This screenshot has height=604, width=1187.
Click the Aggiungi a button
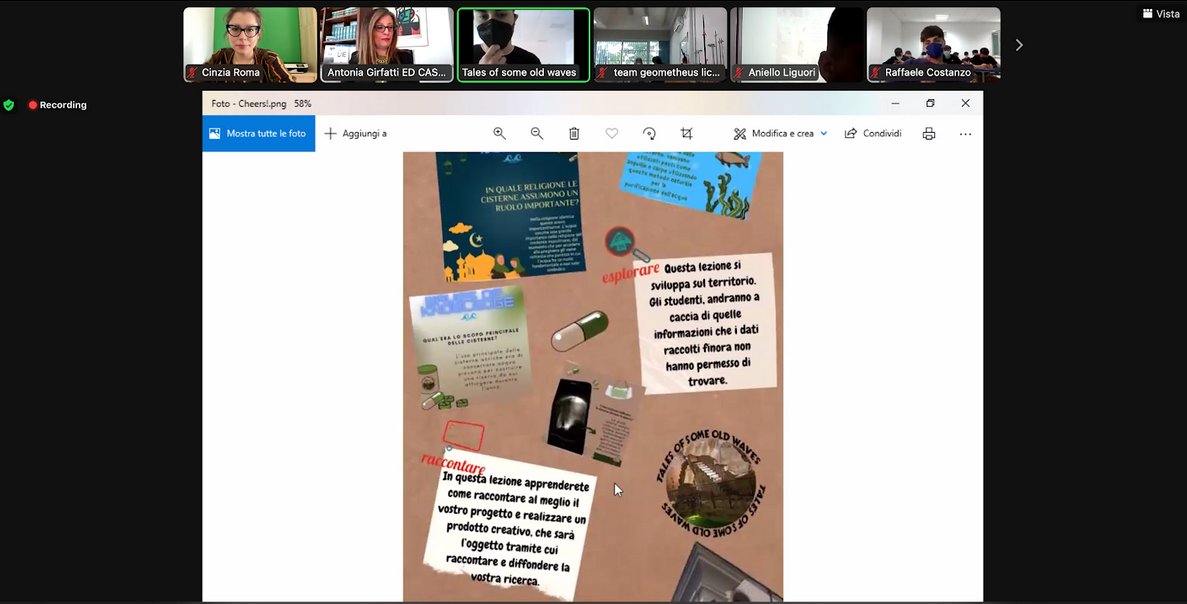[356, 133]
